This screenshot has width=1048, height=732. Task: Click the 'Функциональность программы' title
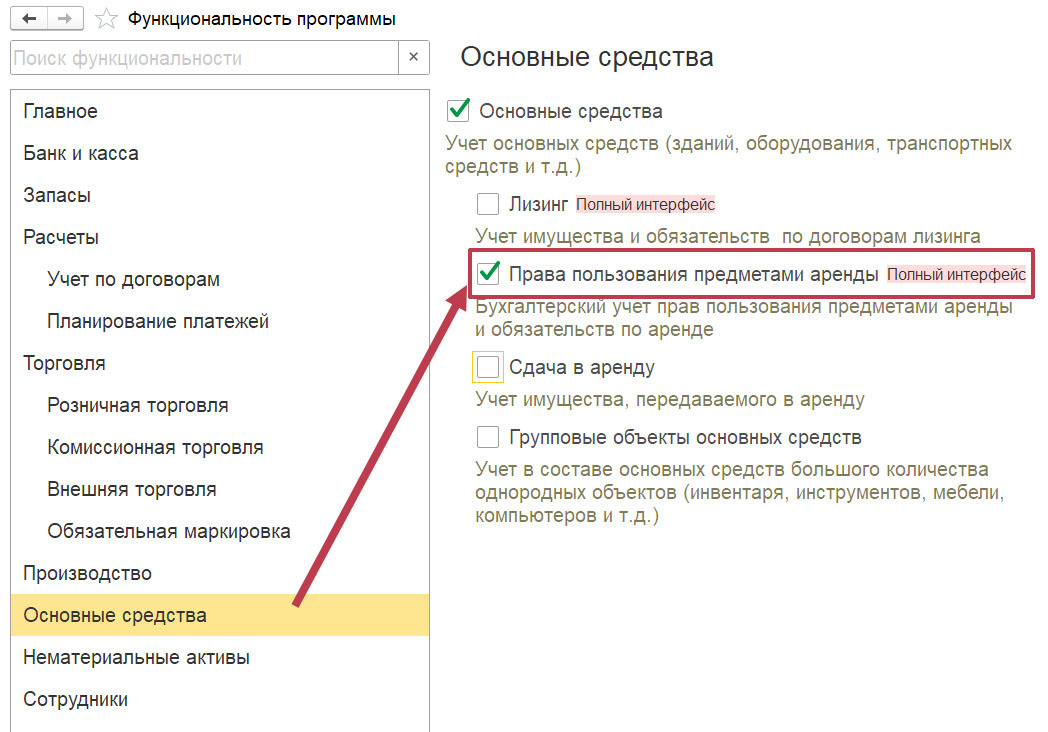pyautogui.click(x=261, y=19)
